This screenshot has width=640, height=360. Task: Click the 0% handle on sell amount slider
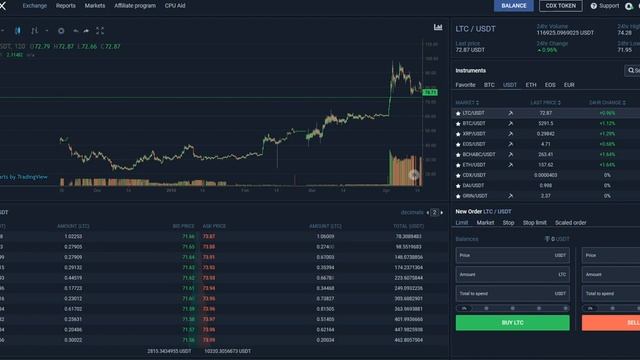(590, 308)
